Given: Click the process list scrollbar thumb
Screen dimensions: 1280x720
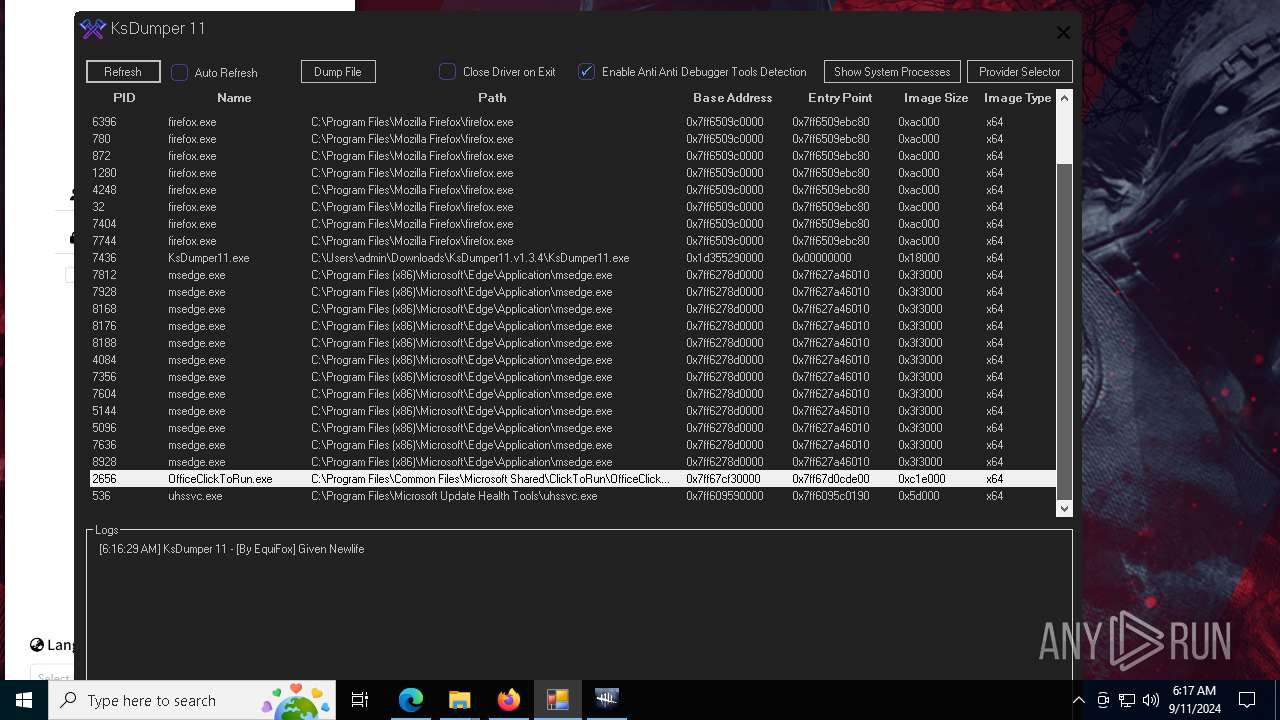Looking at the screenshot, I should 1064,330.
